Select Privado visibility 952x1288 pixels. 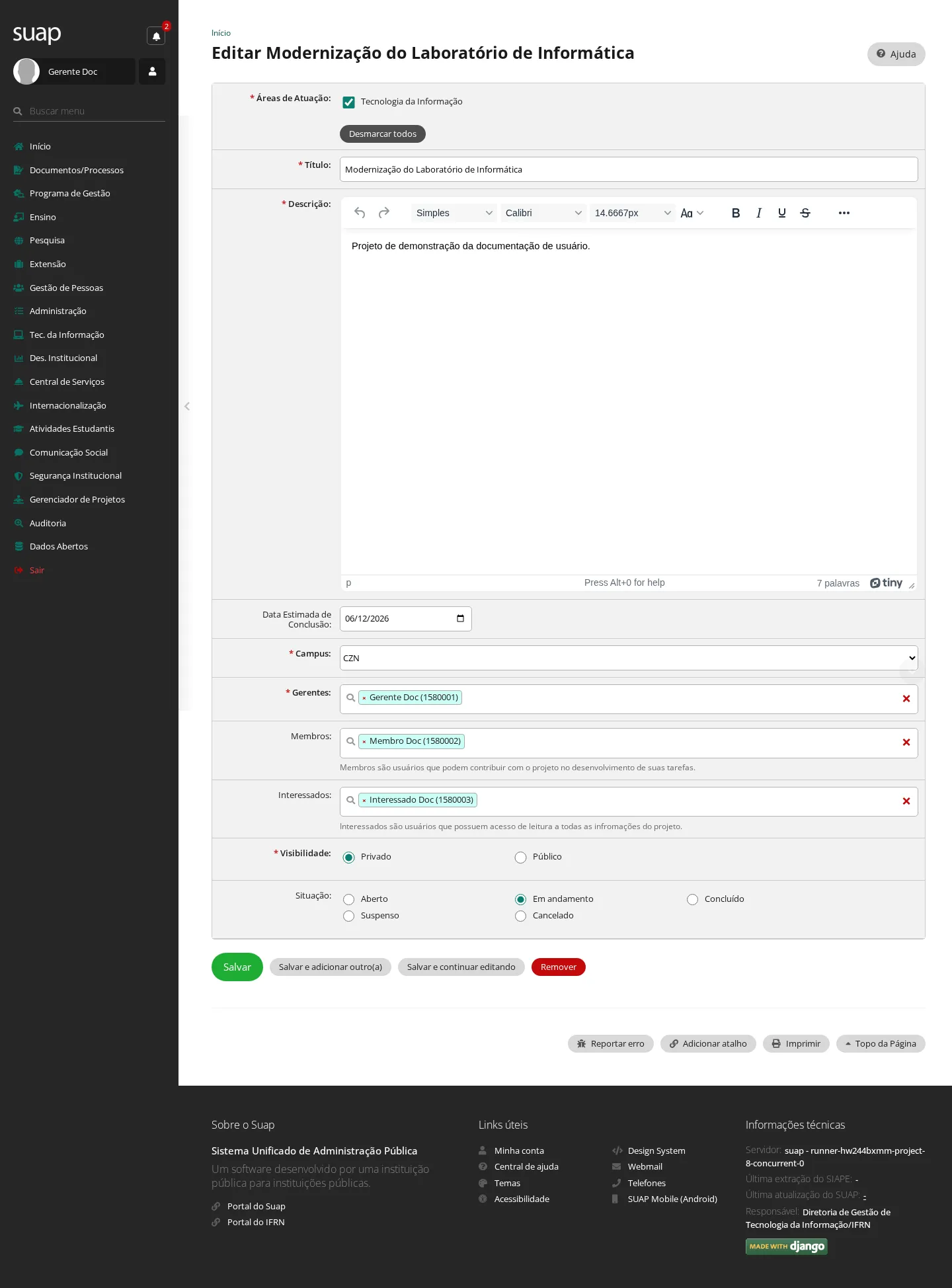click(x=349, y=858)
